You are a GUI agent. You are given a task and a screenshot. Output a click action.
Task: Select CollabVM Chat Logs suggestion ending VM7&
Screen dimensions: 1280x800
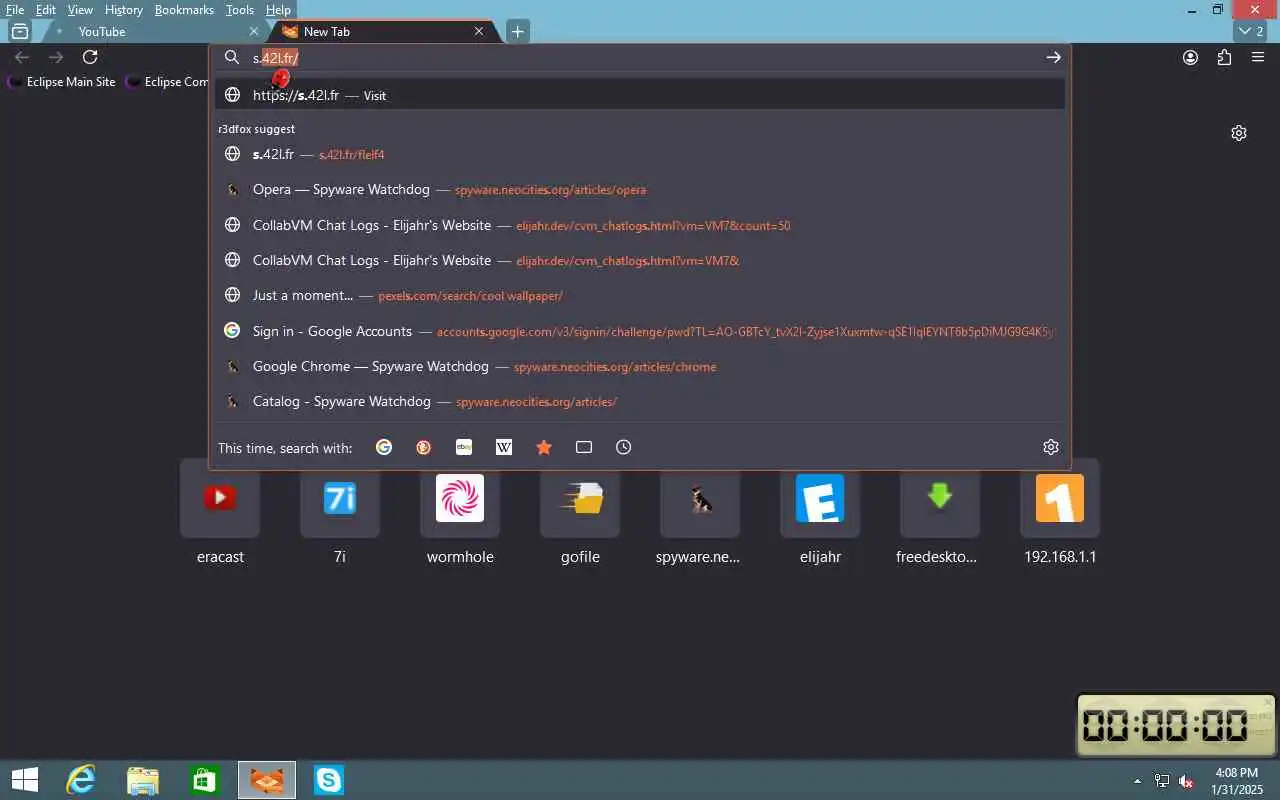(x=640, y=260)
